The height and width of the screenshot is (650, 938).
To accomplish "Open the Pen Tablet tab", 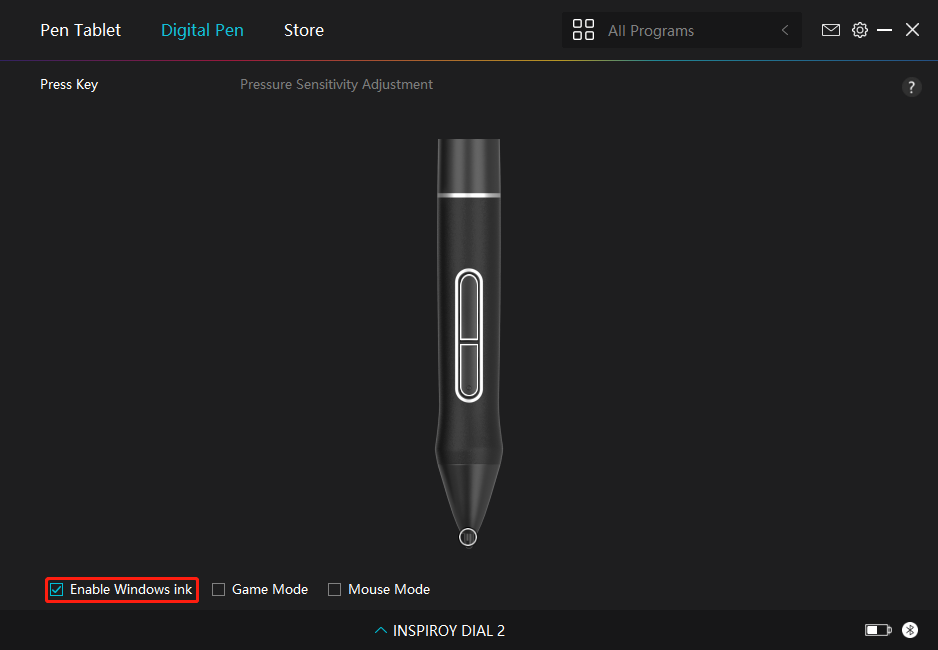I will point(80,30).
